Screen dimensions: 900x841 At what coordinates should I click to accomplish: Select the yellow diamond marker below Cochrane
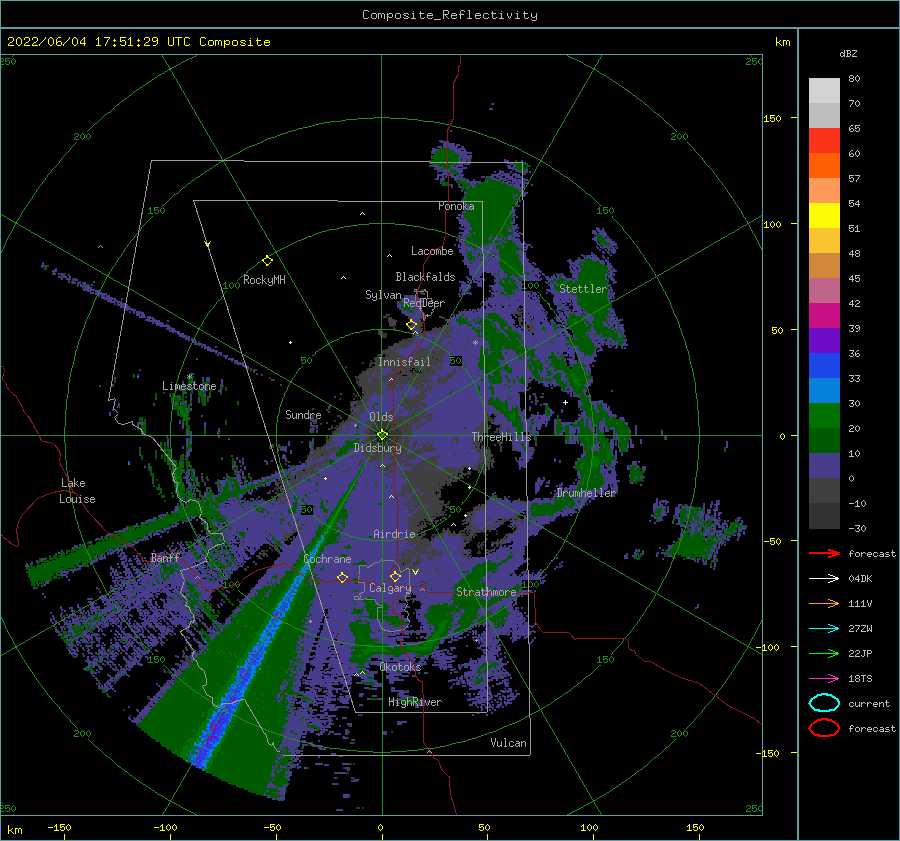click(x=342, y=577)
